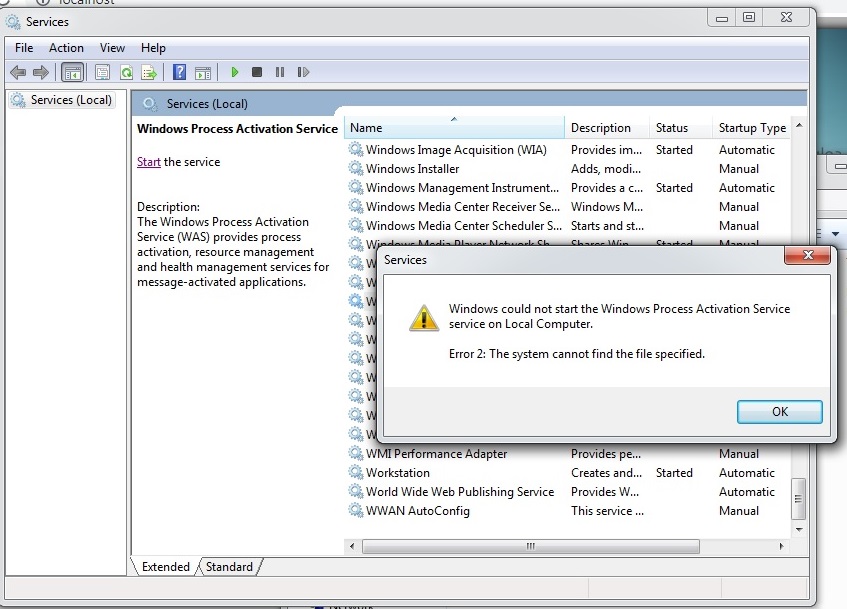Screen dimensions: 847x609
Task: Click gear icon beside Windows Image Acquisition
Action: (355, 150)
